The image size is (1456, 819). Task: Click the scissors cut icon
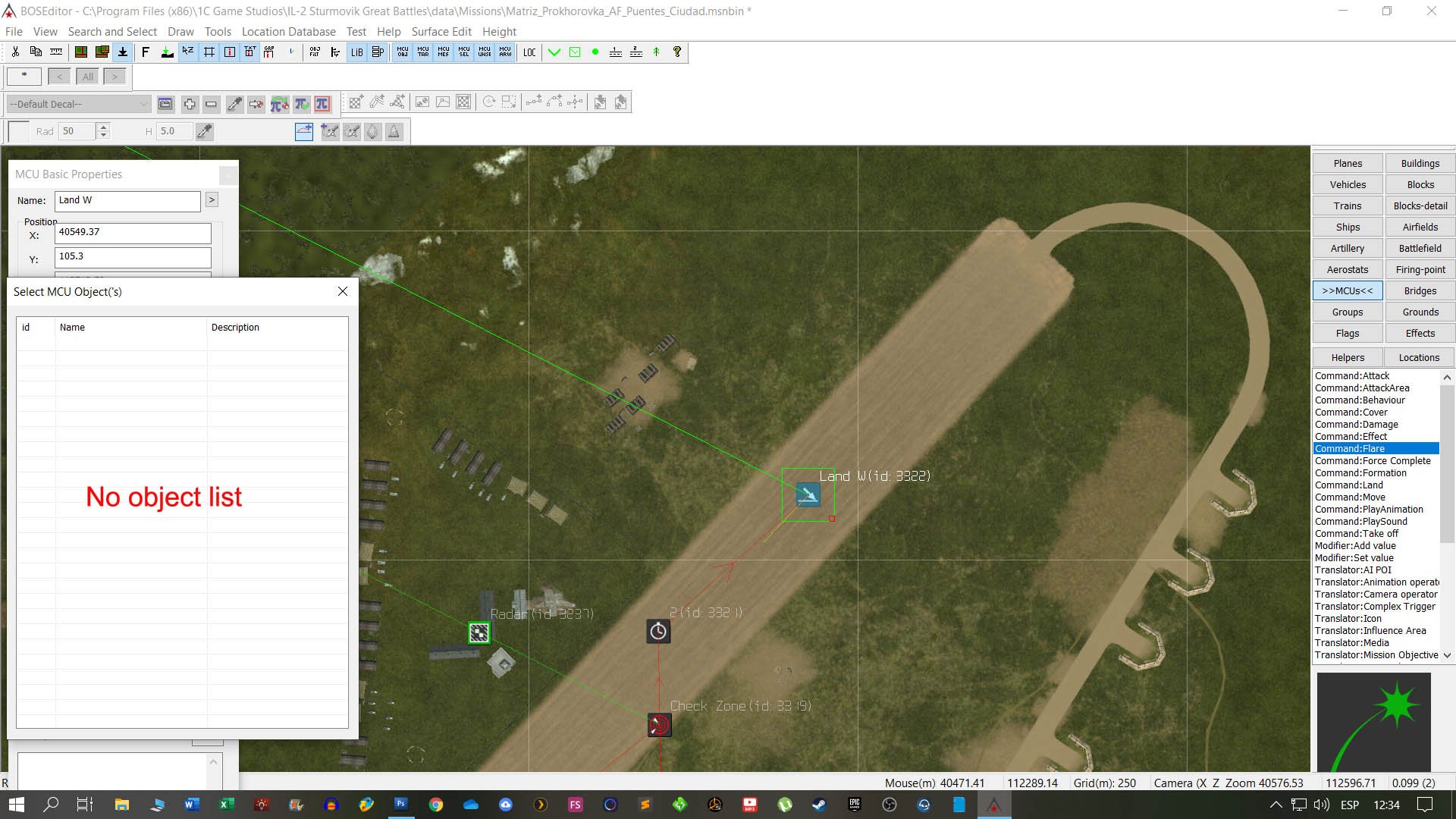pos(15,52)
